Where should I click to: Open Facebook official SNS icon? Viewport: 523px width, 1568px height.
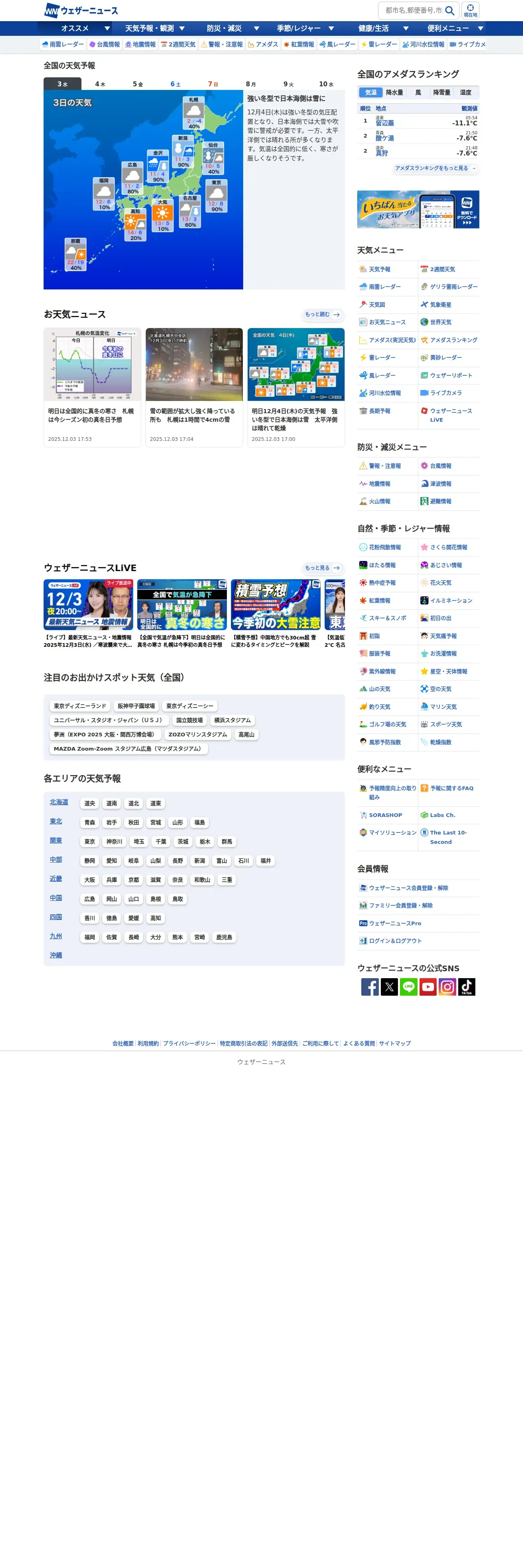click(369, 987)
